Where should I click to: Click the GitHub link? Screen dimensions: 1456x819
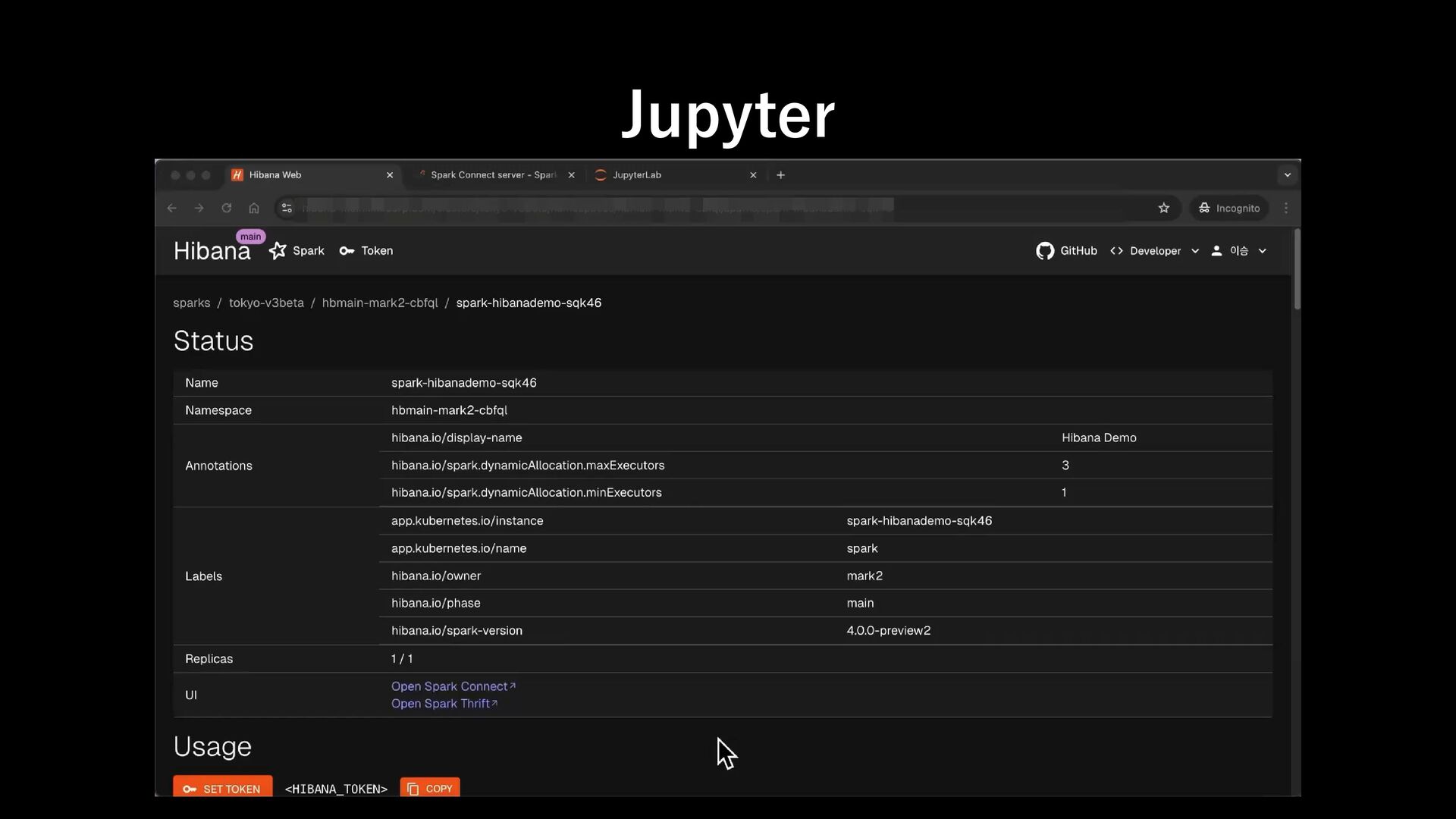1066,251
